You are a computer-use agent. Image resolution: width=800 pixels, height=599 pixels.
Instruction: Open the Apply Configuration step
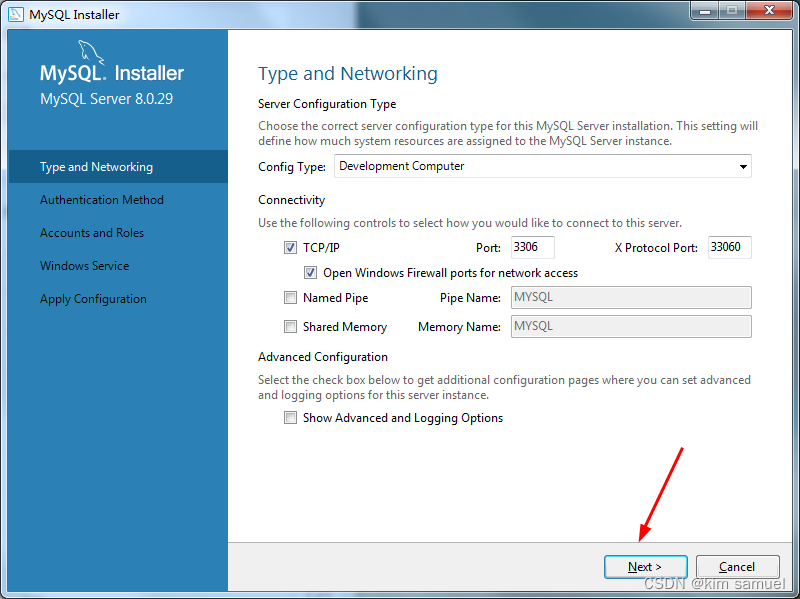click(93, 298)
